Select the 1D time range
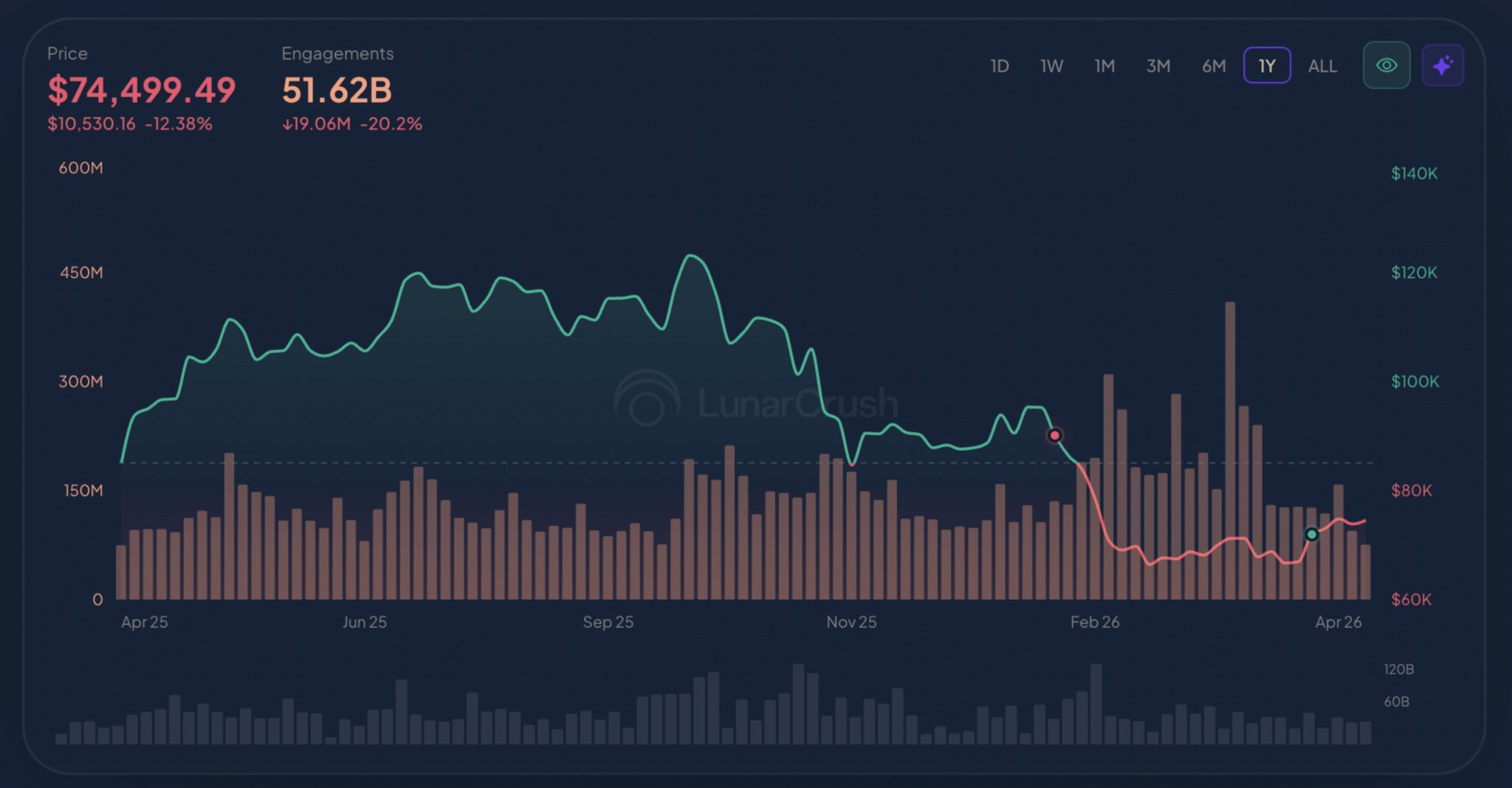 pos(1000,66)
